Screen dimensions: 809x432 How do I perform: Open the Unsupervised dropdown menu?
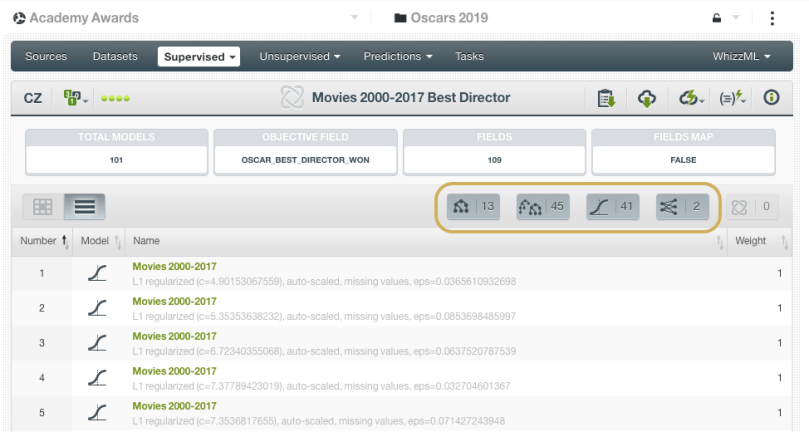click(x=300, y=56)
